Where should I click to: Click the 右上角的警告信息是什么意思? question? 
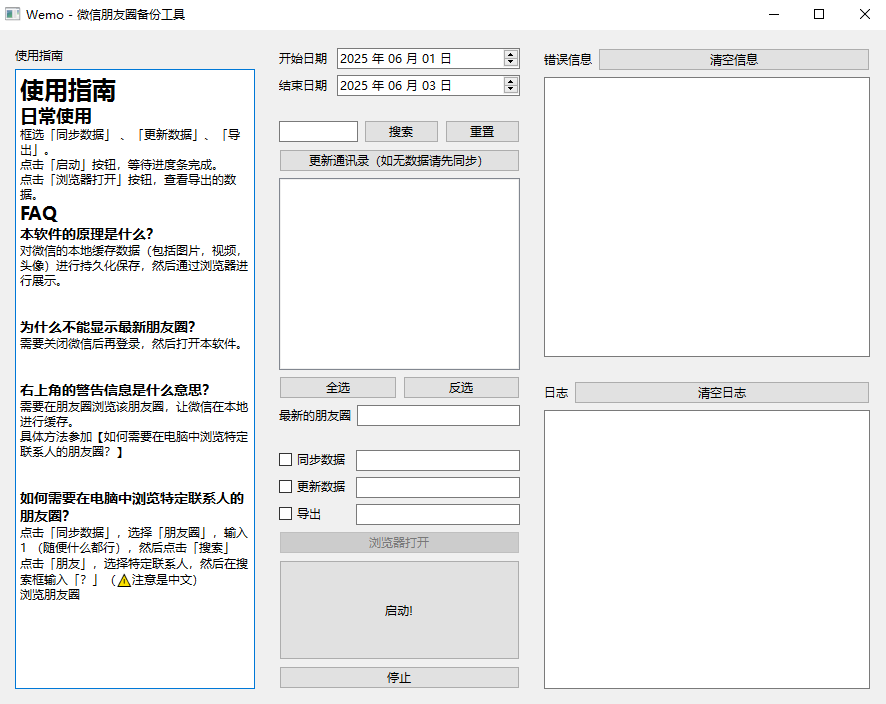tap(115, 390)
